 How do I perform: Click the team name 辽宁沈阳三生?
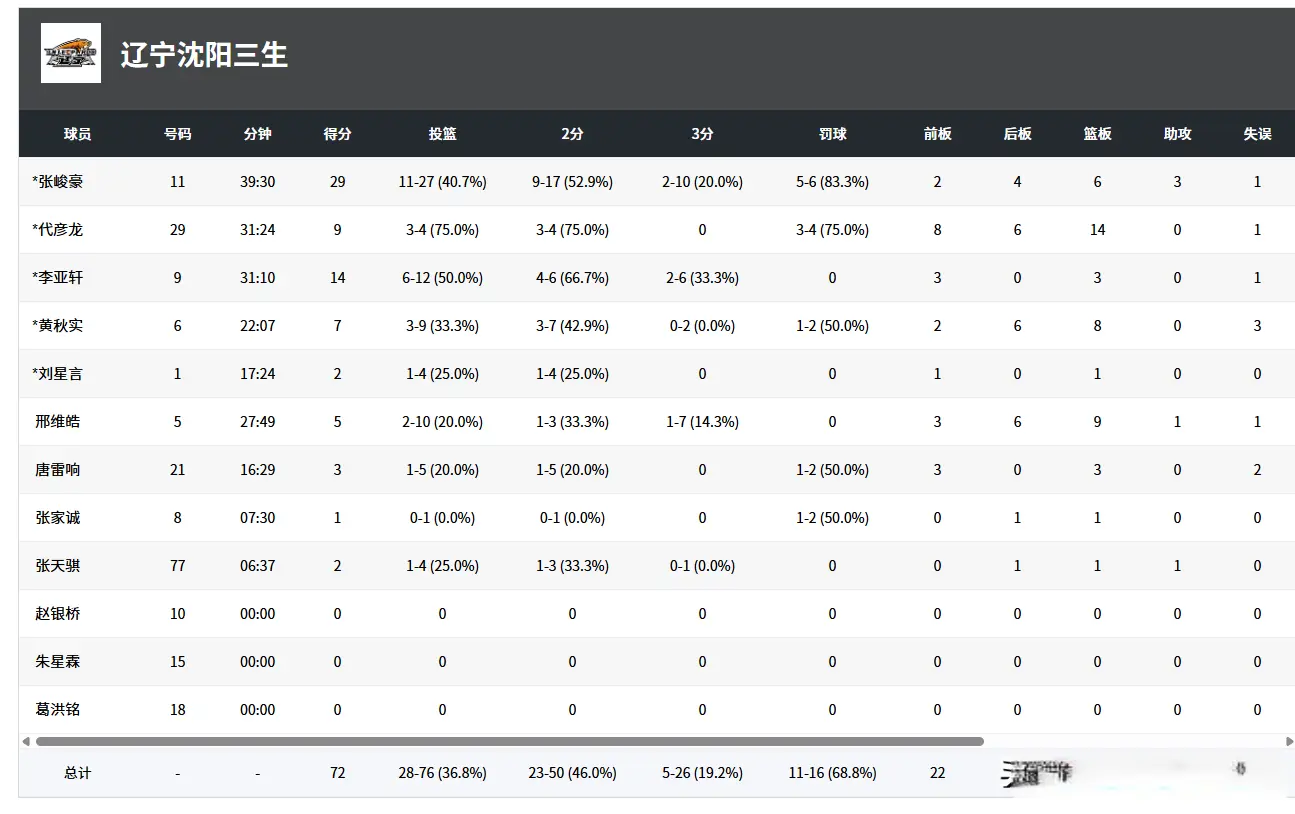204,55
